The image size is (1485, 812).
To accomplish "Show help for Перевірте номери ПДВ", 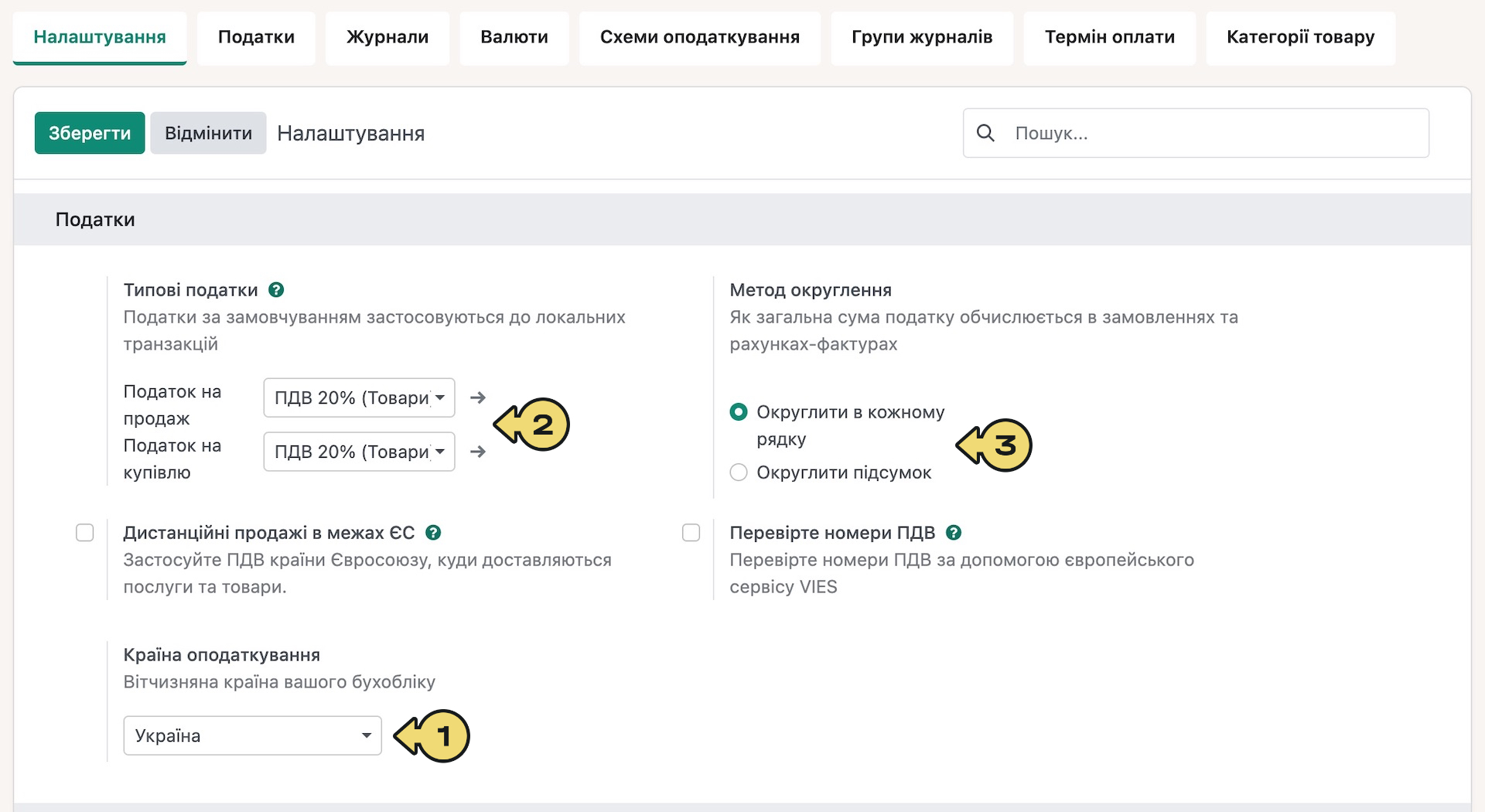I will click(954, 533).
